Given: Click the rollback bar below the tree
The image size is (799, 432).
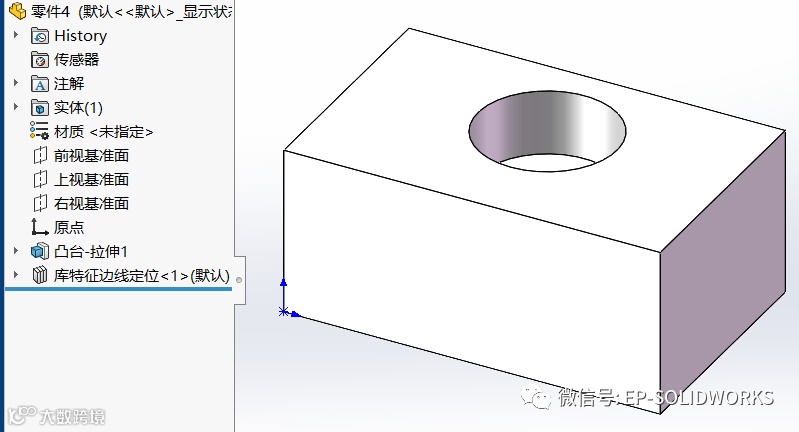Looking at the screenshot, I should tap(118, 289).
